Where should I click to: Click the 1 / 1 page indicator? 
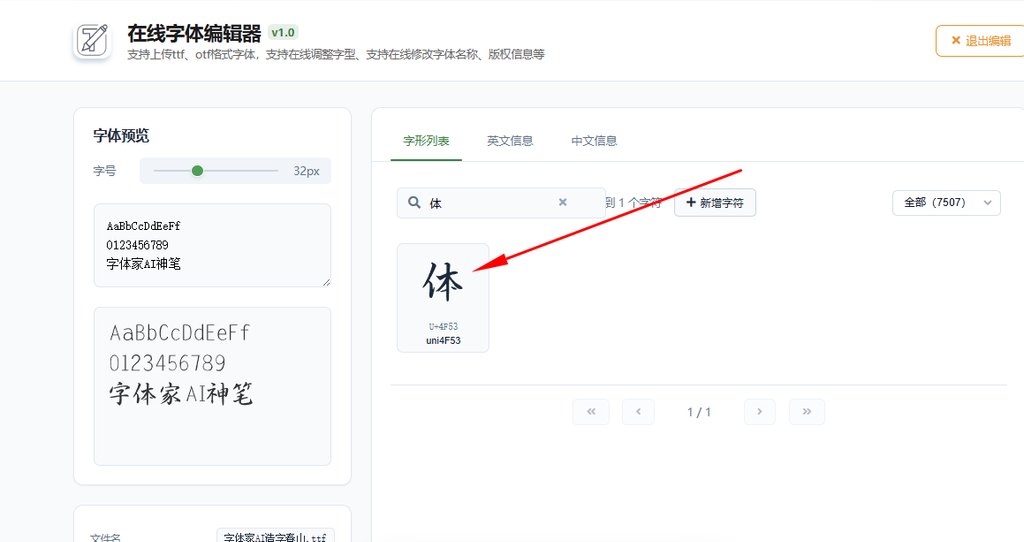[699, 412]
